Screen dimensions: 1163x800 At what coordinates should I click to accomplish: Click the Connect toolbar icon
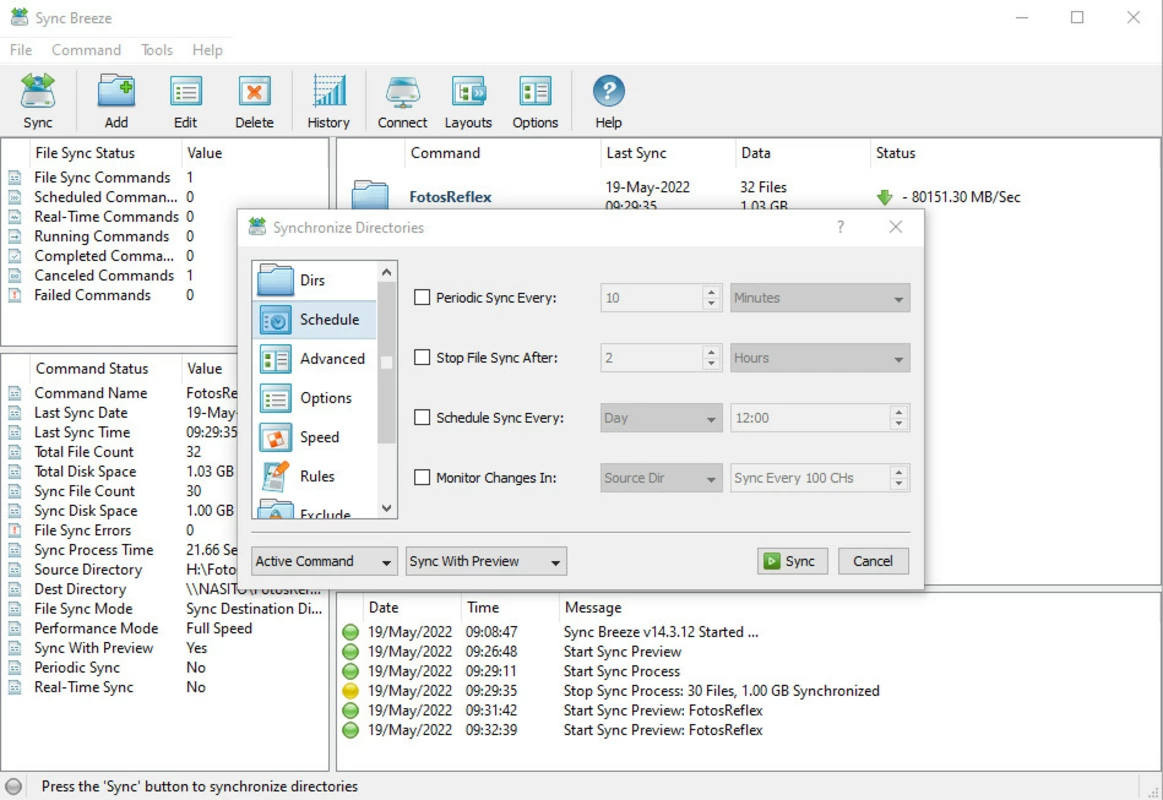click(403, 102)
